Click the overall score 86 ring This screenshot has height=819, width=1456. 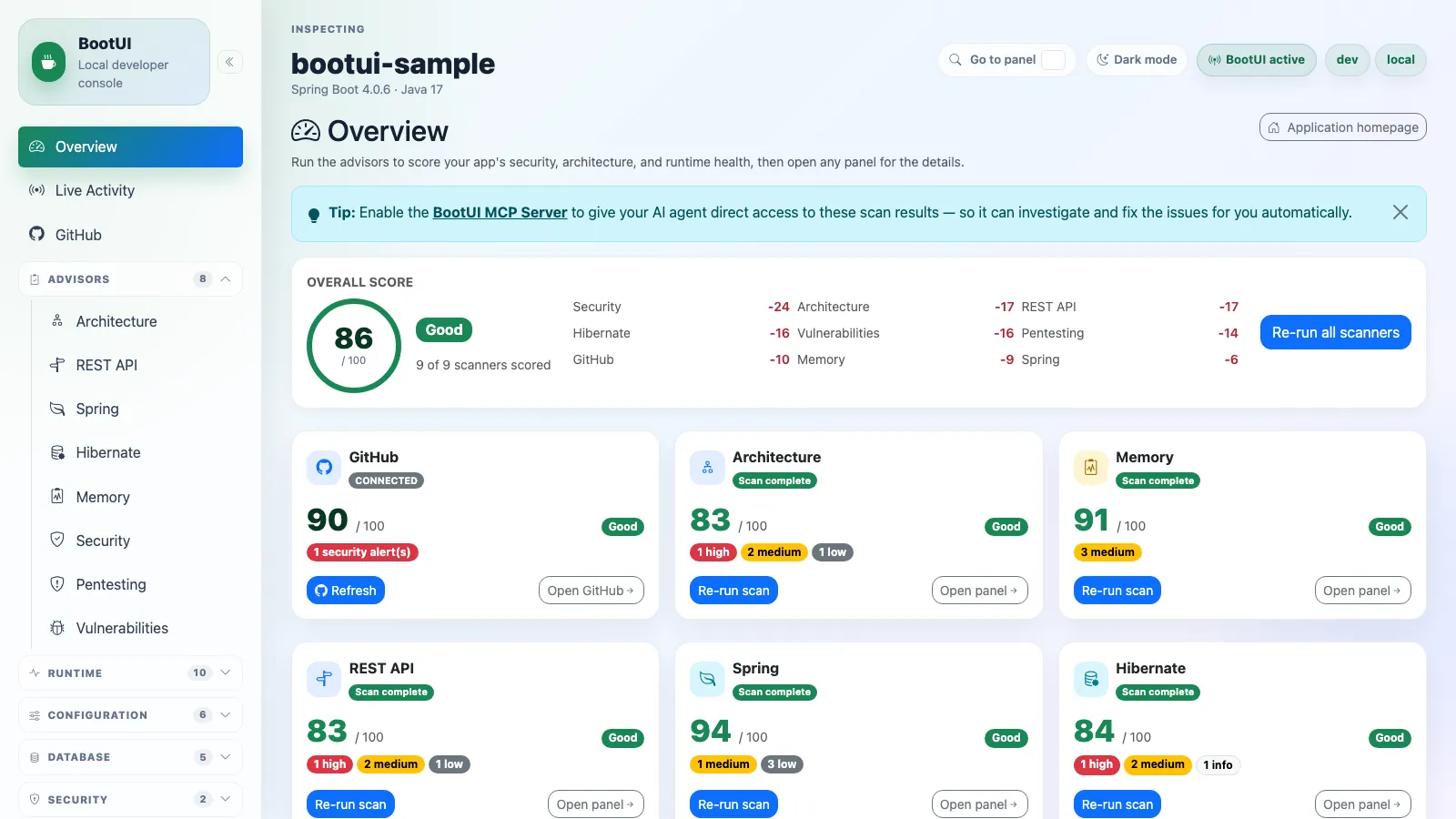(x=354, y=346)
